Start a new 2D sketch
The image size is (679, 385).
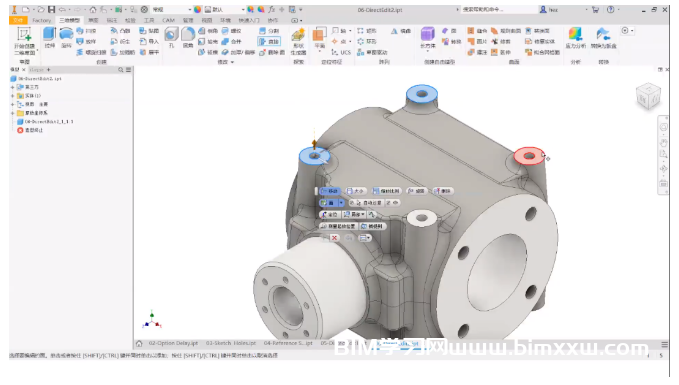24,41
